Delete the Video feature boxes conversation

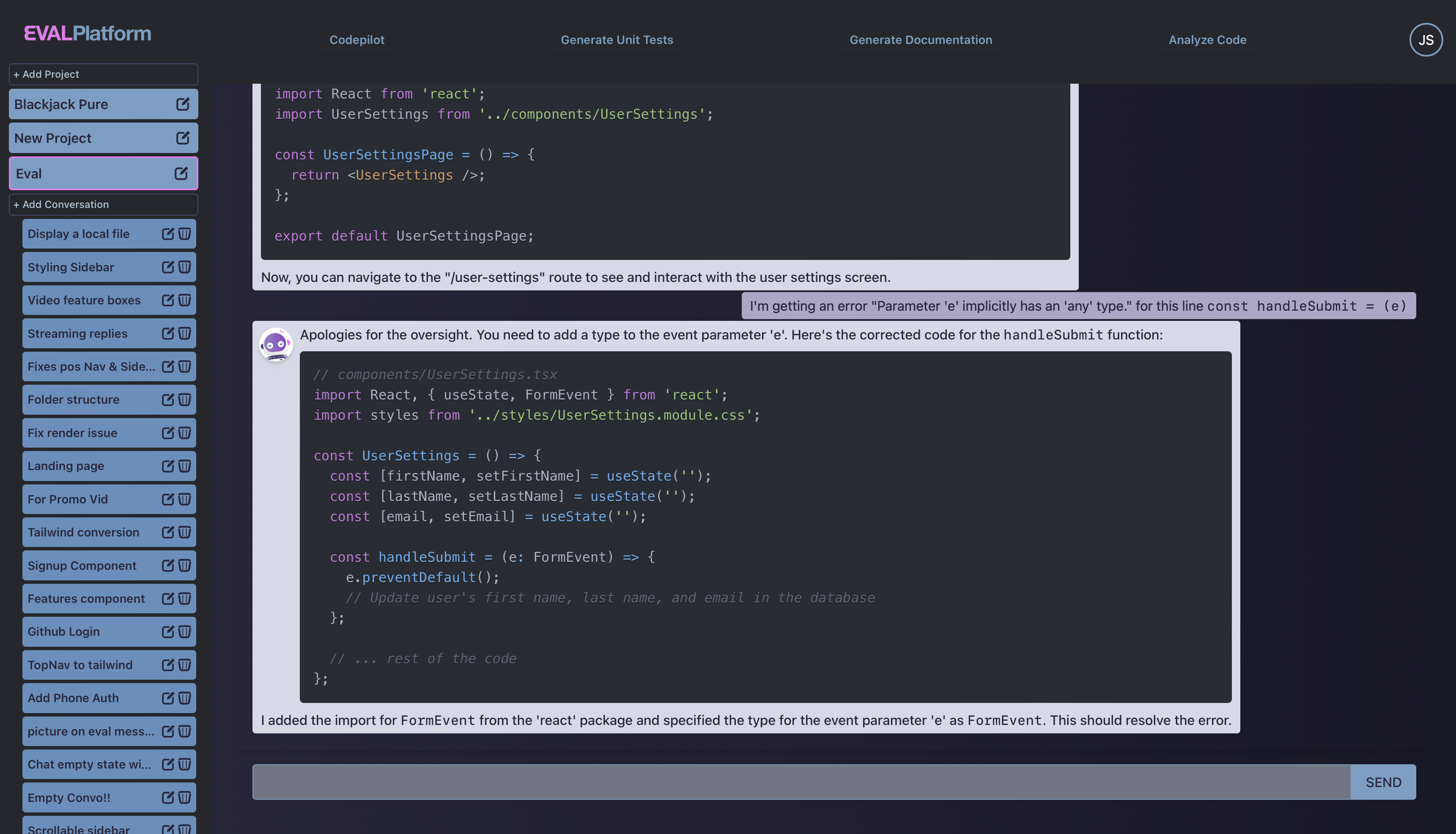[184, 300]
